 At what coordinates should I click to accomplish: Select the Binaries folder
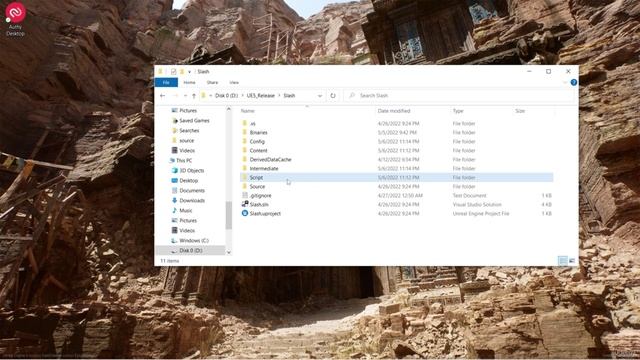point(258,133)
